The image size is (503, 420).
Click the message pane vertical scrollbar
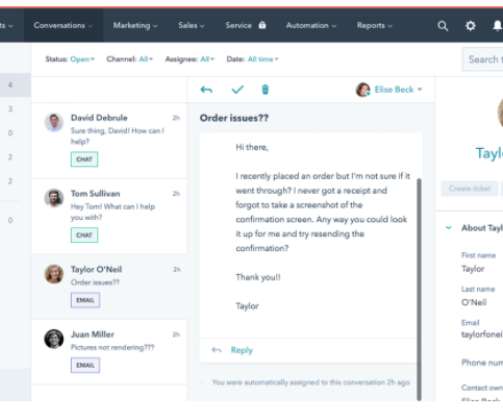pyautogui.click(x=419, y=289)
